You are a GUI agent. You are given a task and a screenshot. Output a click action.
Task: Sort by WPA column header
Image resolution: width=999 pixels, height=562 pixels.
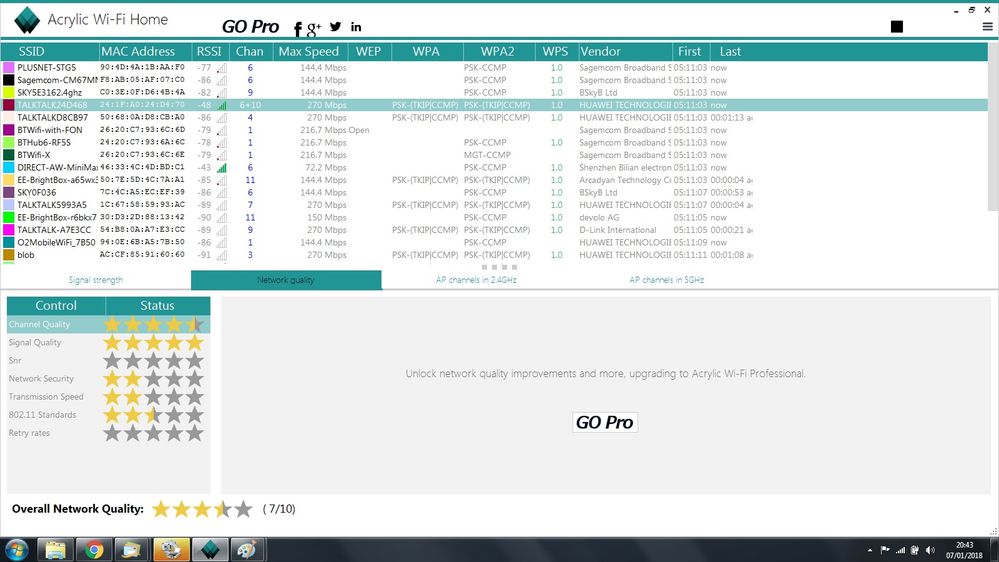coord(427,52)
